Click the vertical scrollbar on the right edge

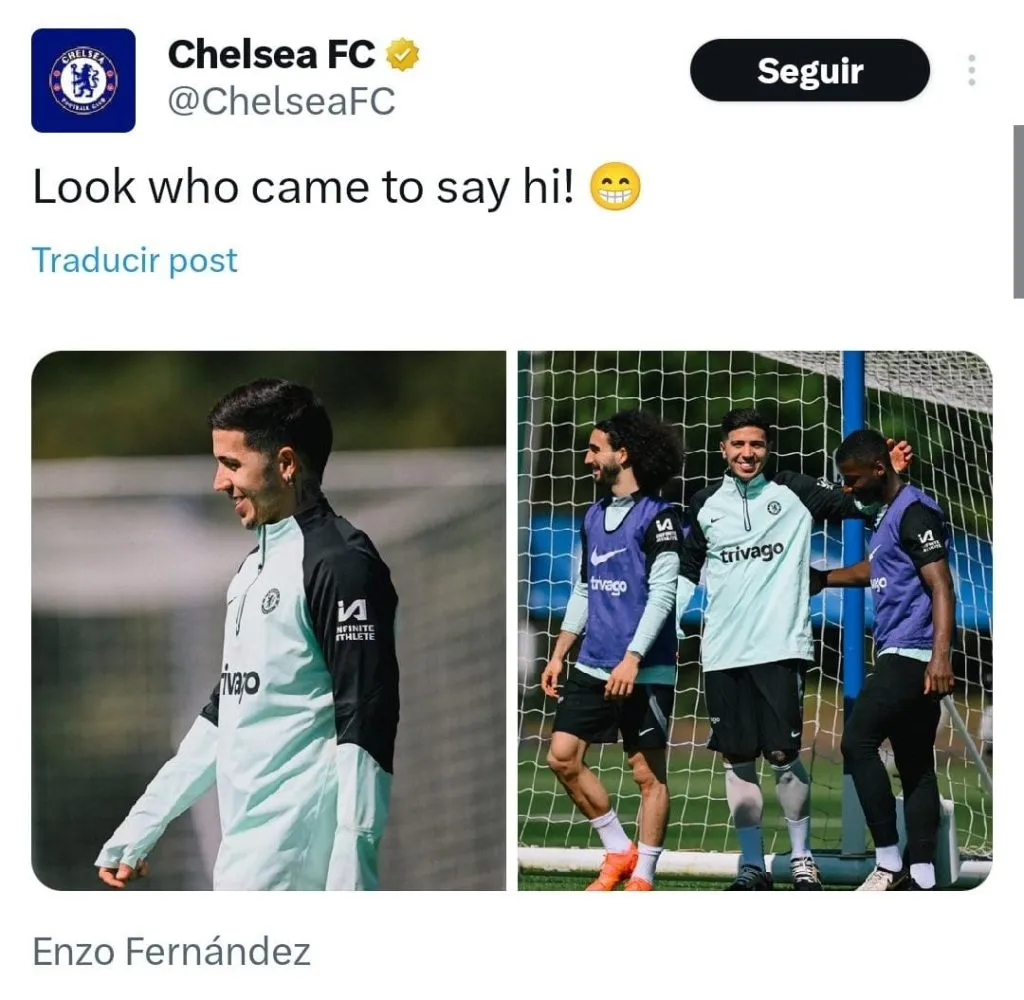[x=1018, y=211]
